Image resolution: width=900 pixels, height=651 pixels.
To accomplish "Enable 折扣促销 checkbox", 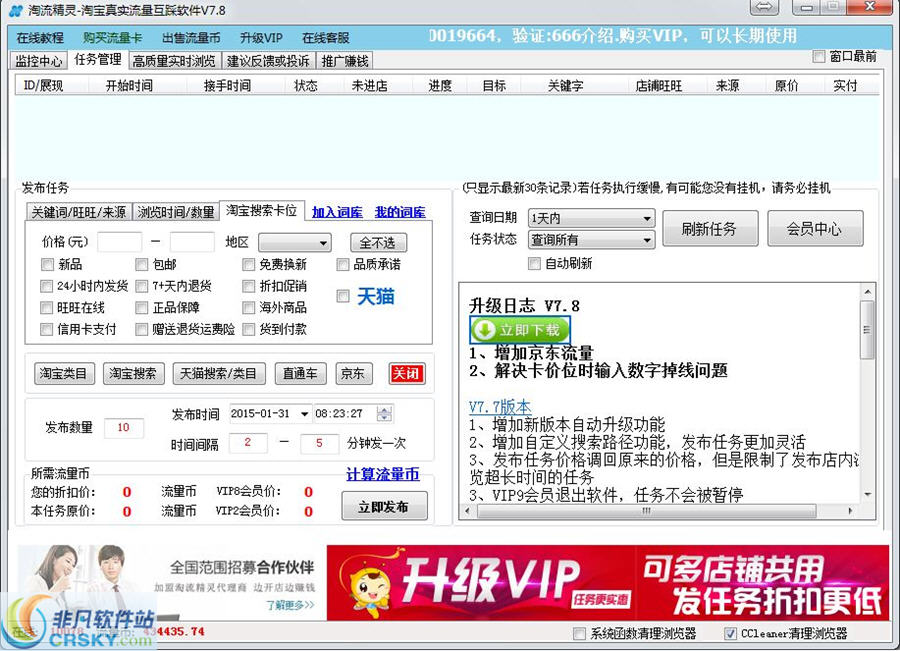I will point(248,286).
